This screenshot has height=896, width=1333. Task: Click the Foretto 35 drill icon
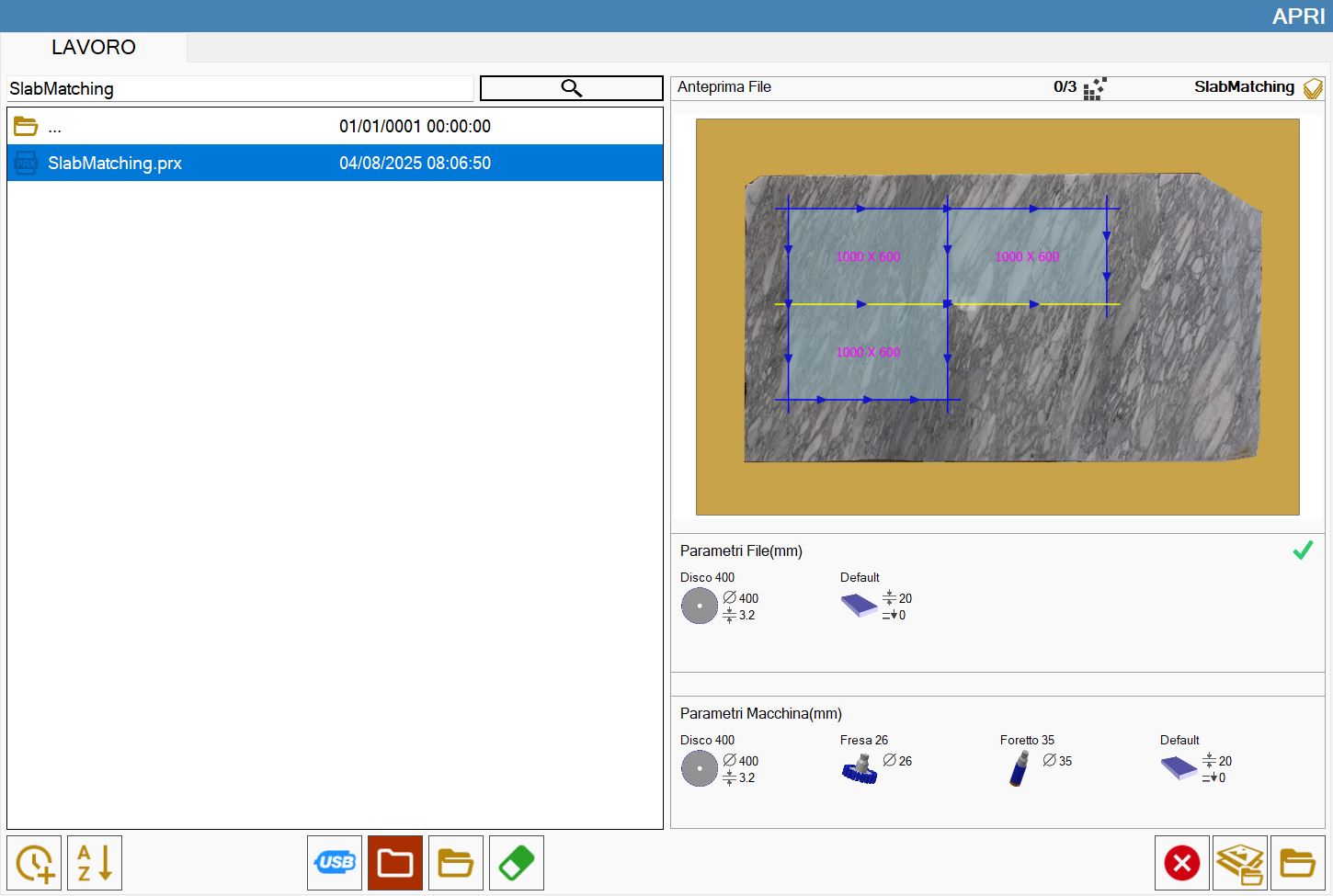click(x=1020, y=768)
